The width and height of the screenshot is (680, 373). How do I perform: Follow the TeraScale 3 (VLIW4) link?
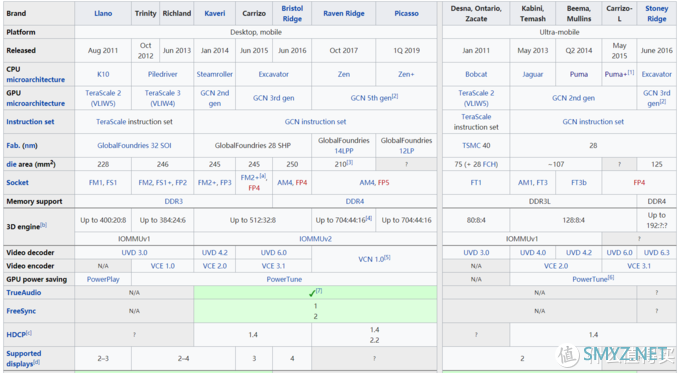point(163,98)
